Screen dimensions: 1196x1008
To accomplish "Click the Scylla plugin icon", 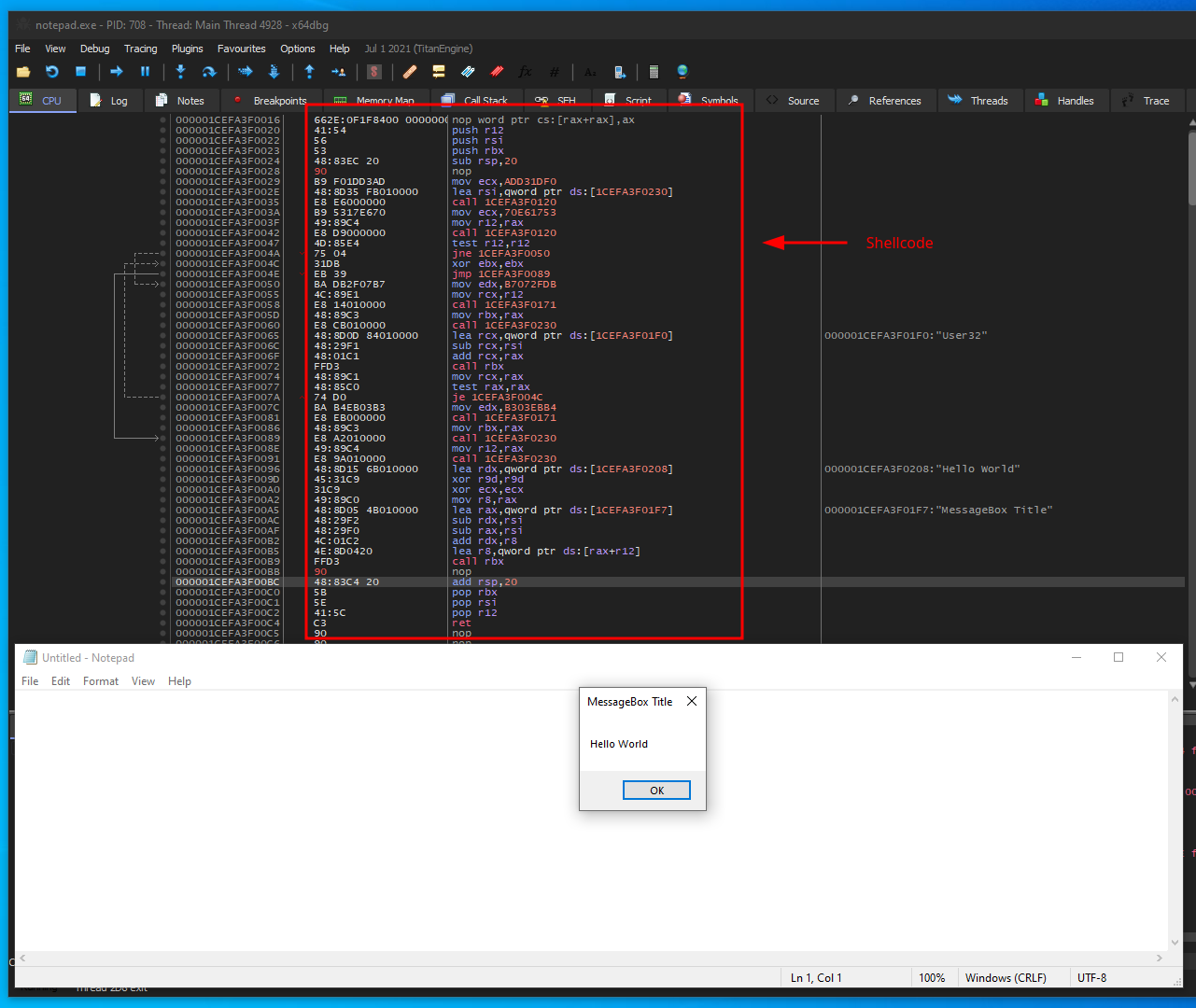I will (x=374, y=72).
